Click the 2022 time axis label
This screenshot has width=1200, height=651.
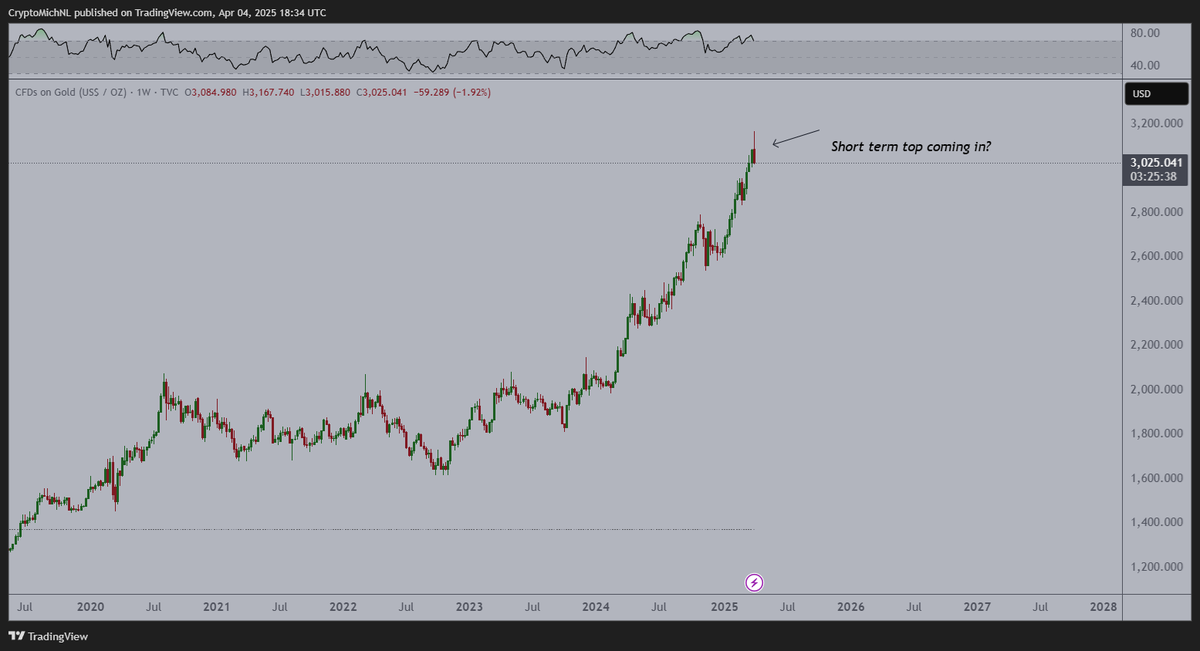pyautogui.click(x=343, y=607)
